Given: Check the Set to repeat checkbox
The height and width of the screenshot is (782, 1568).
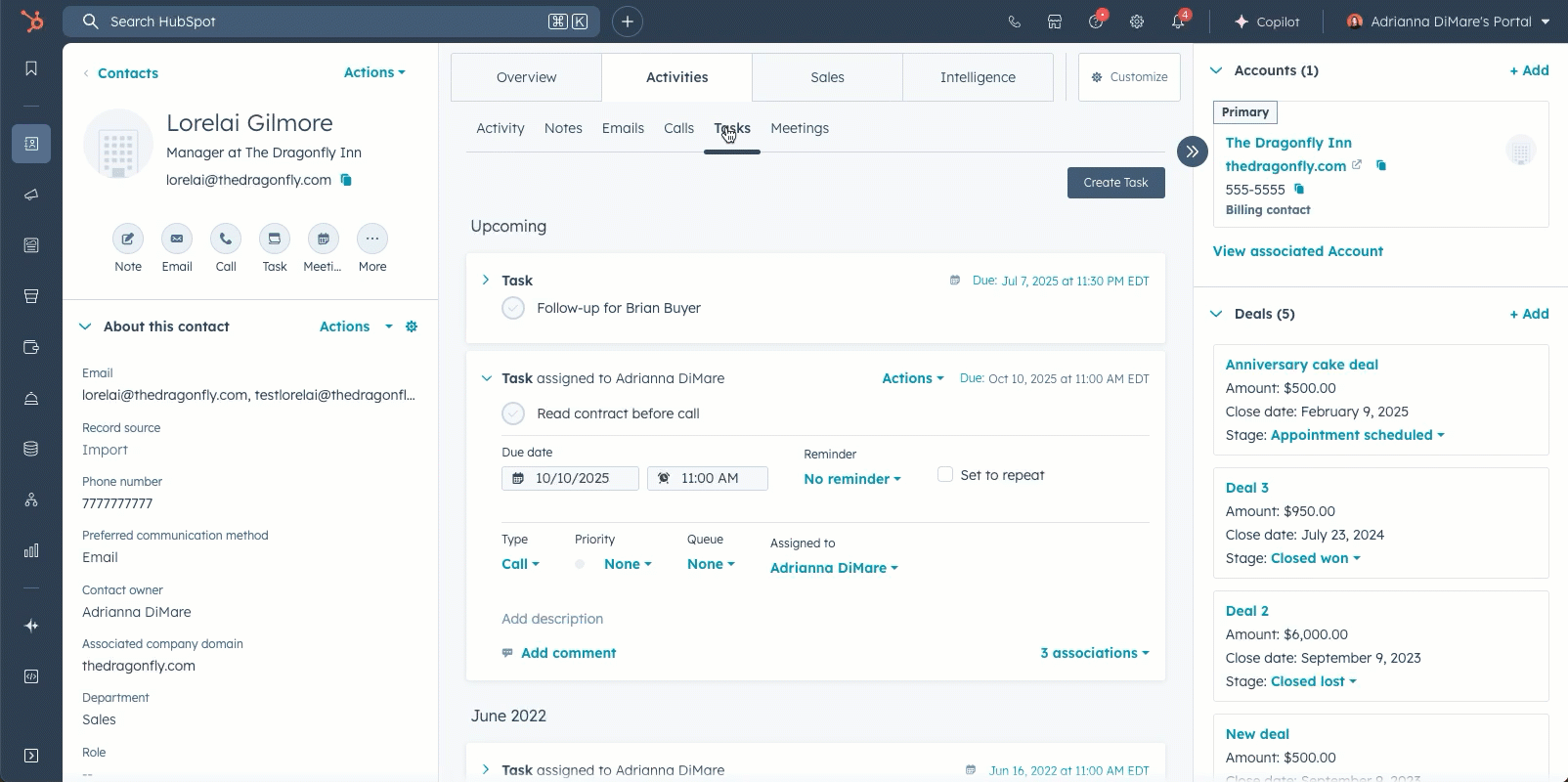Looking at the screenshot, I should coord(945,474).
